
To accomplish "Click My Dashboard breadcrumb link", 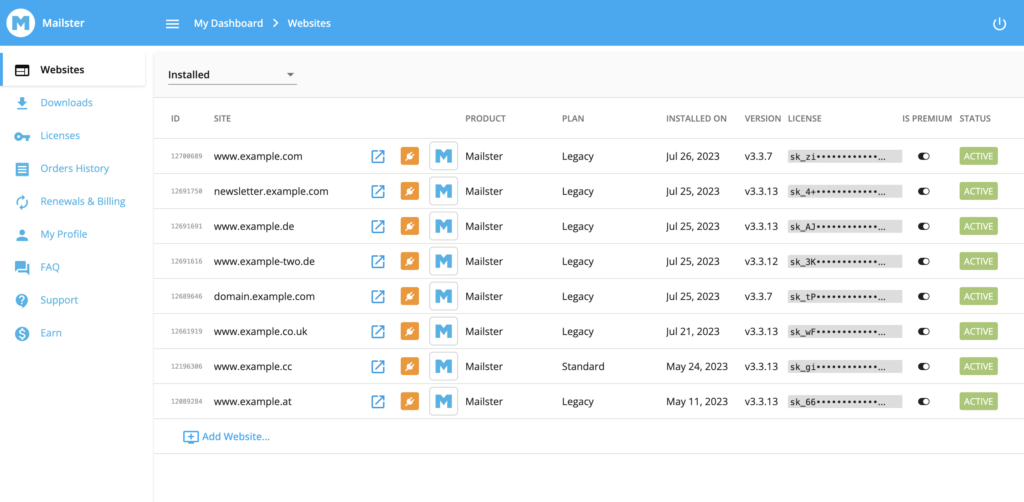I will [x=228, y=23].
